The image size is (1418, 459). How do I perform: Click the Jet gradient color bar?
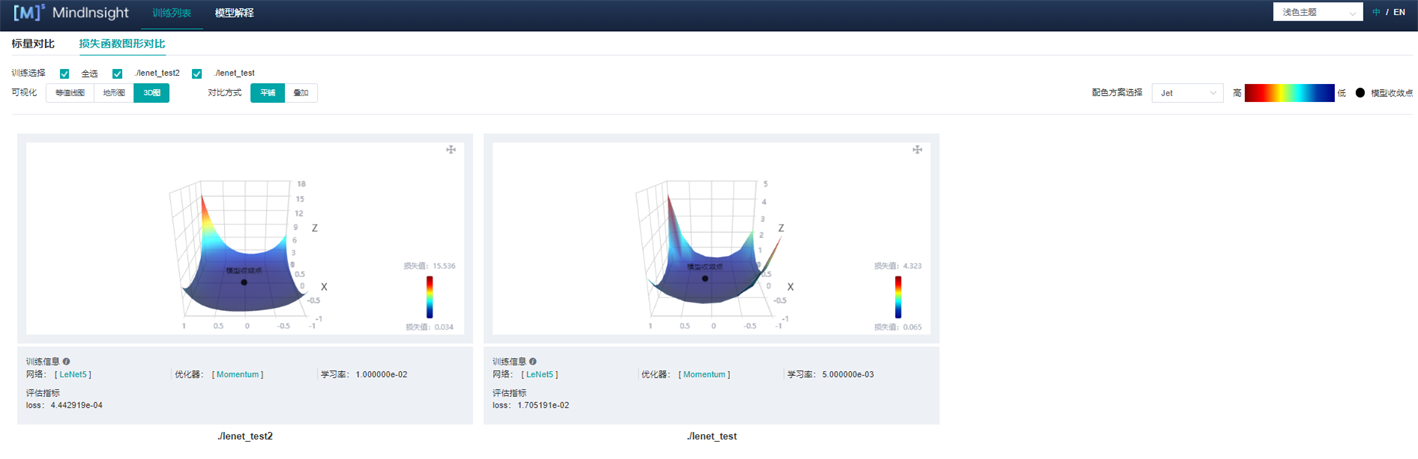(x=1289, y=93)
